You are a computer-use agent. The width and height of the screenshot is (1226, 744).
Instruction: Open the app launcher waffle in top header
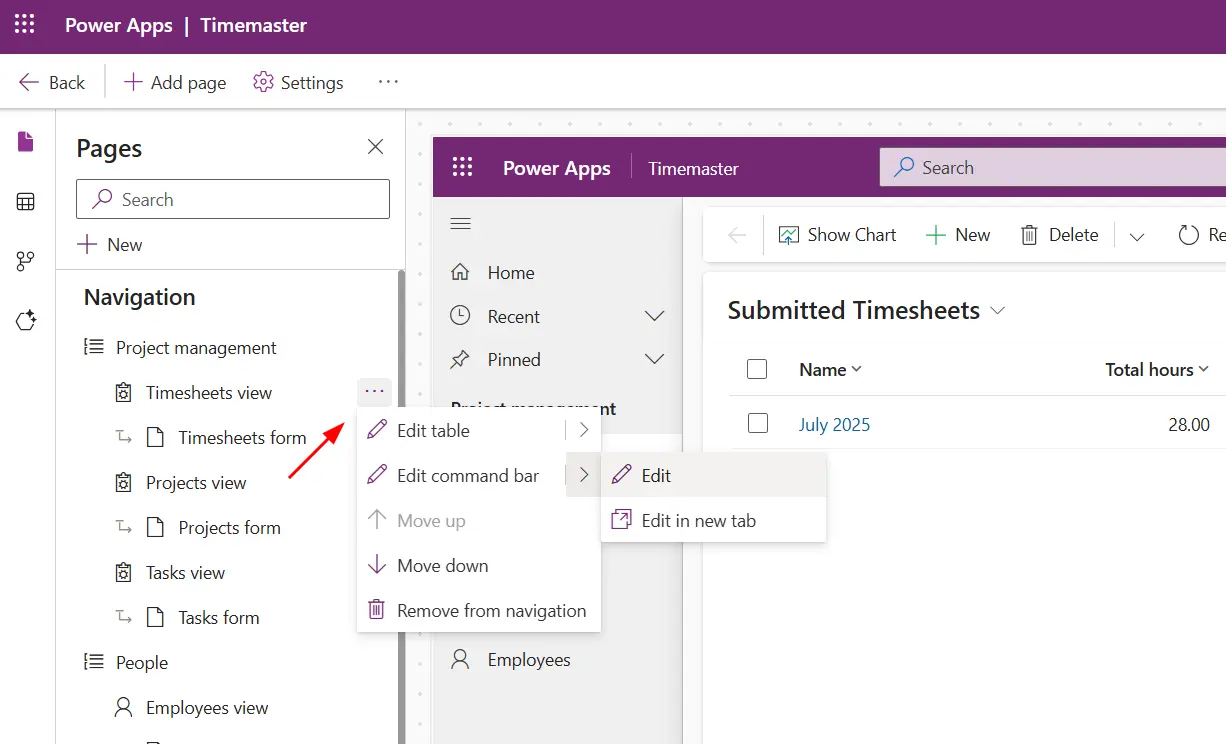coord(25,25)
